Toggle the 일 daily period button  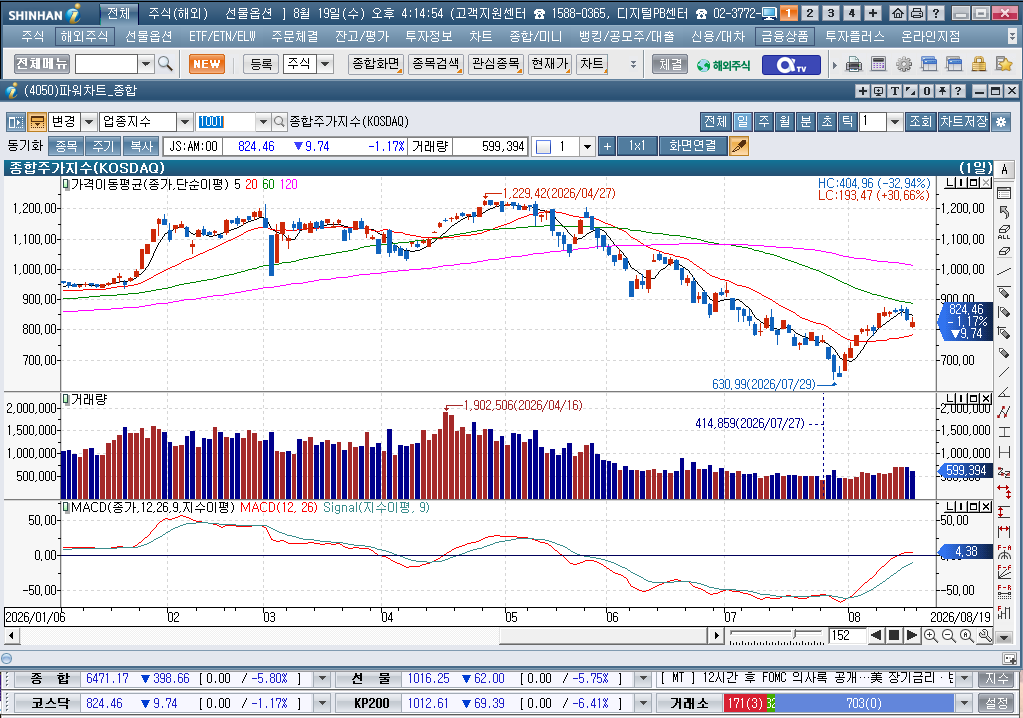click(742, 122)
